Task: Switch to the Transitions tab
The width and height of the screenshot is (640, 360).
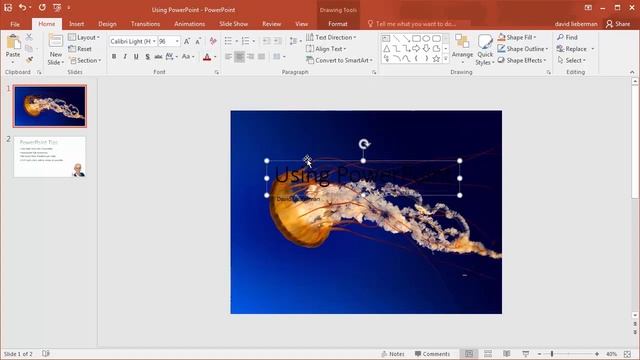Action: [x=145, y=24]
